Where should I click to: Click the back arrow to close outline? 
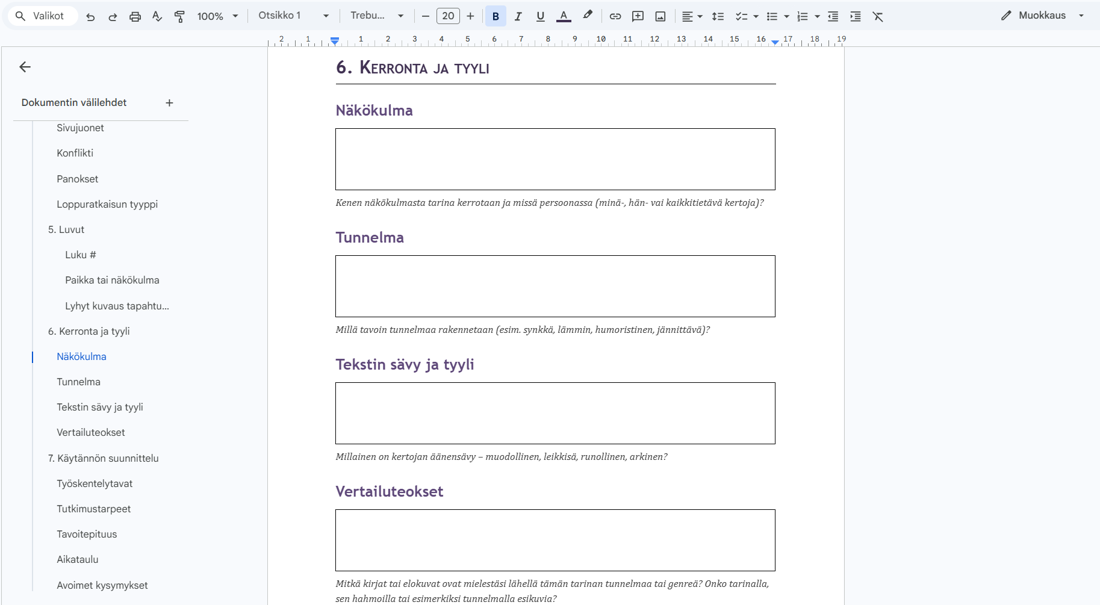(x=25, y=67)
